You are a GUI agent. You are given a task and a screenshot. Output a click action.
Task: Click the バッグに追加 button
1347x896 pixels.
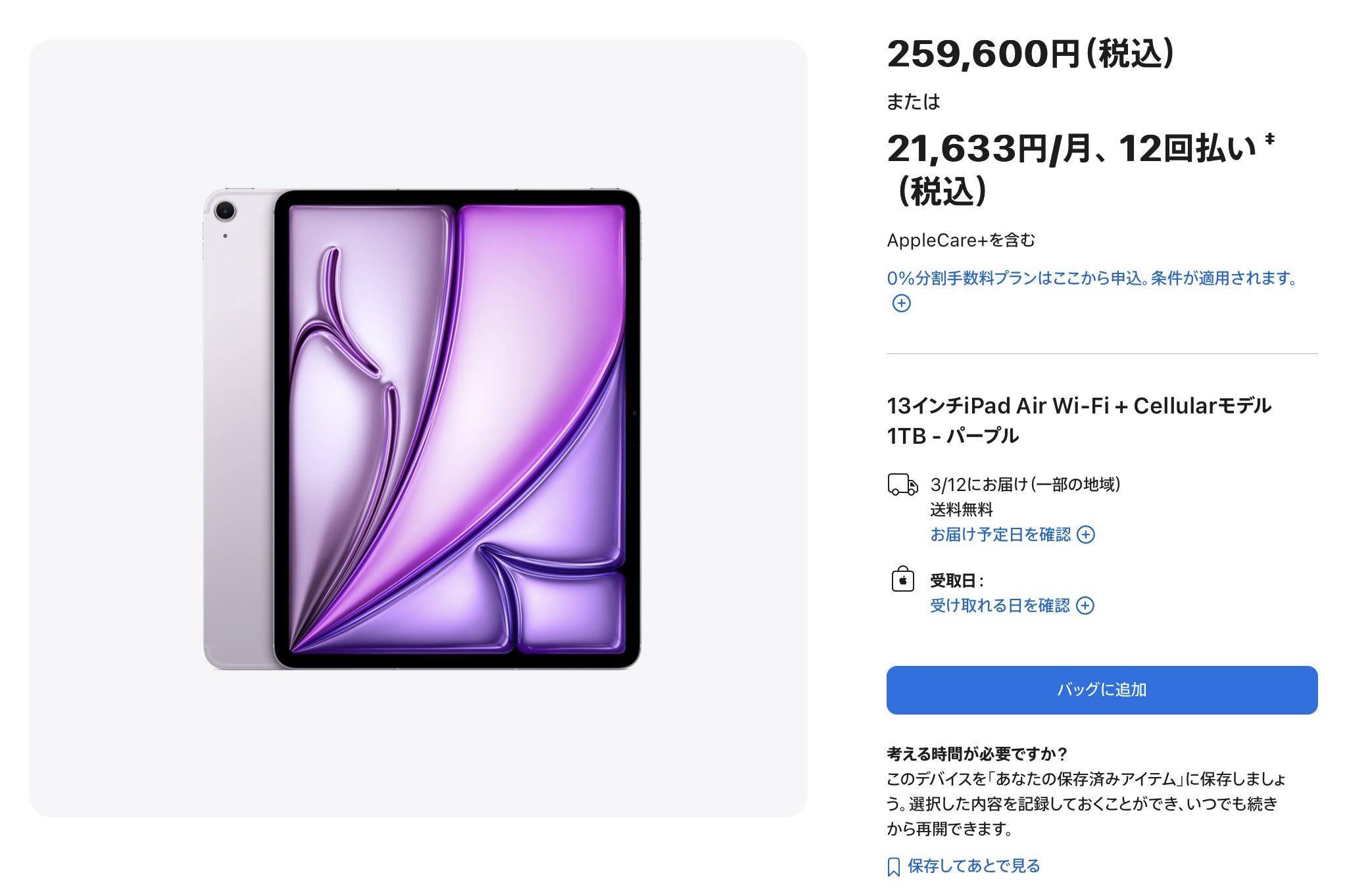[x=1102, y=690]
